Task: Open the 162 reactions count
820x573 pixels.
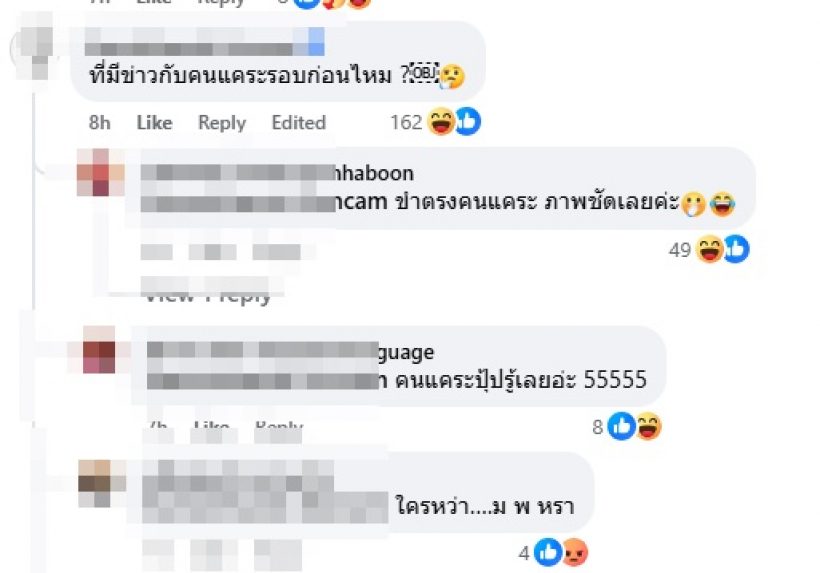Action: tap(406, 122)
